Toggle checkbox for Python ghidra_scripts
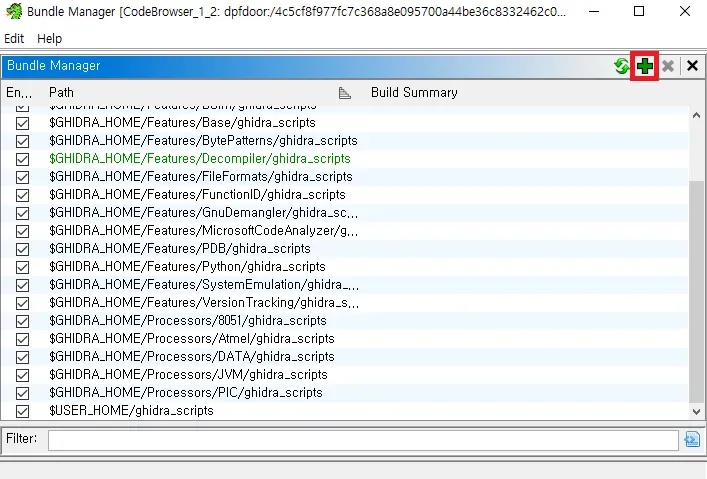The image size is (707, 479). (x=22, y=267)
